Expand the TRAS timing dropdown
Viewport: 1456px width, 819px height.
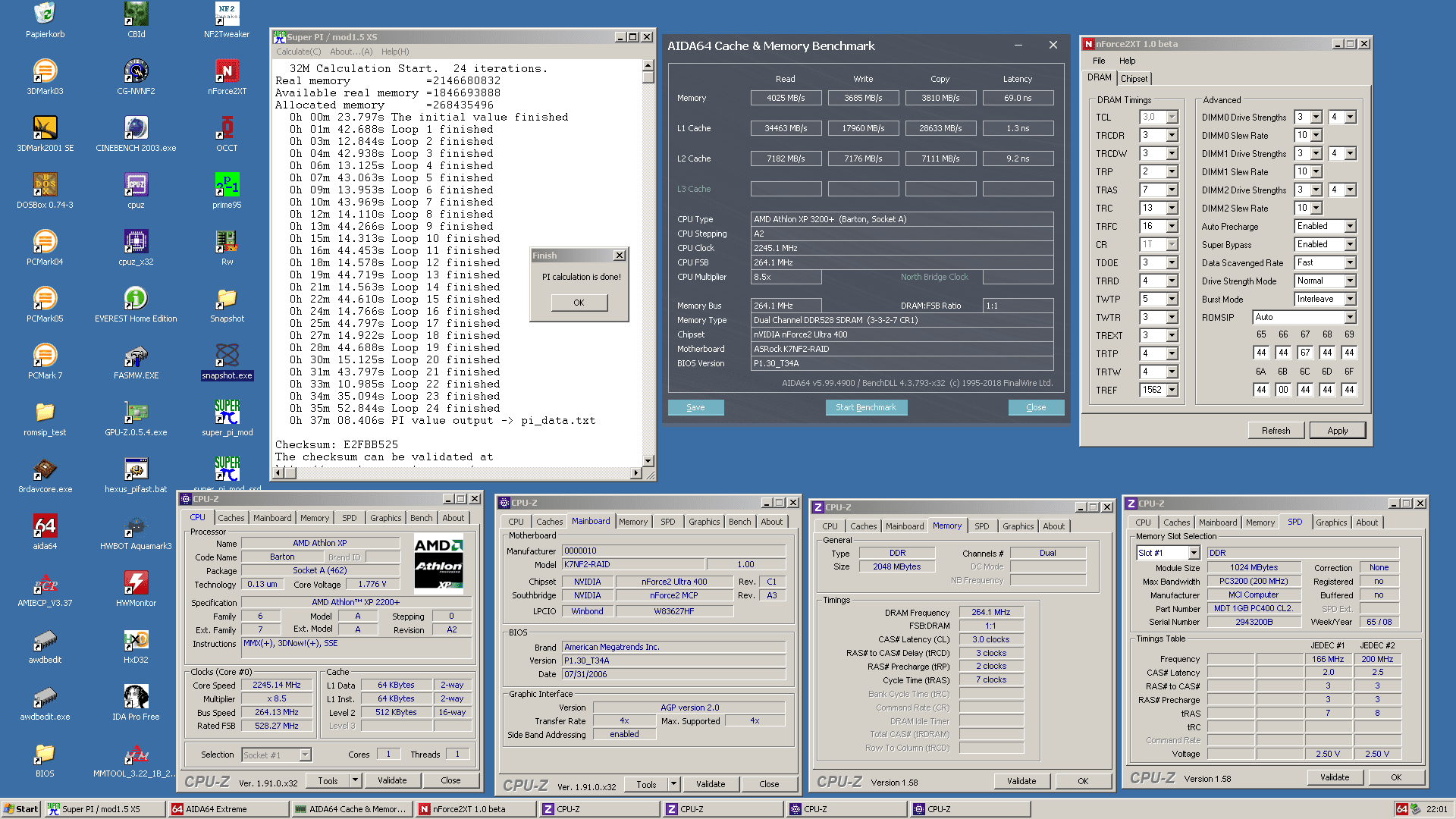(1172, 190)
